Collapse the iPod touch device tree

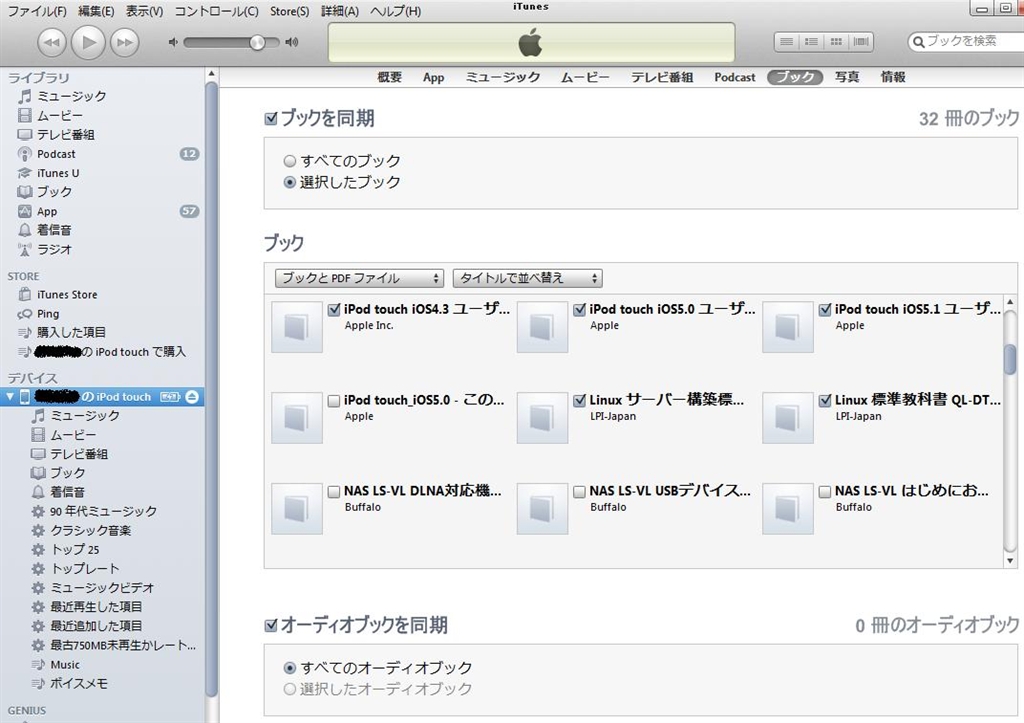10,397
